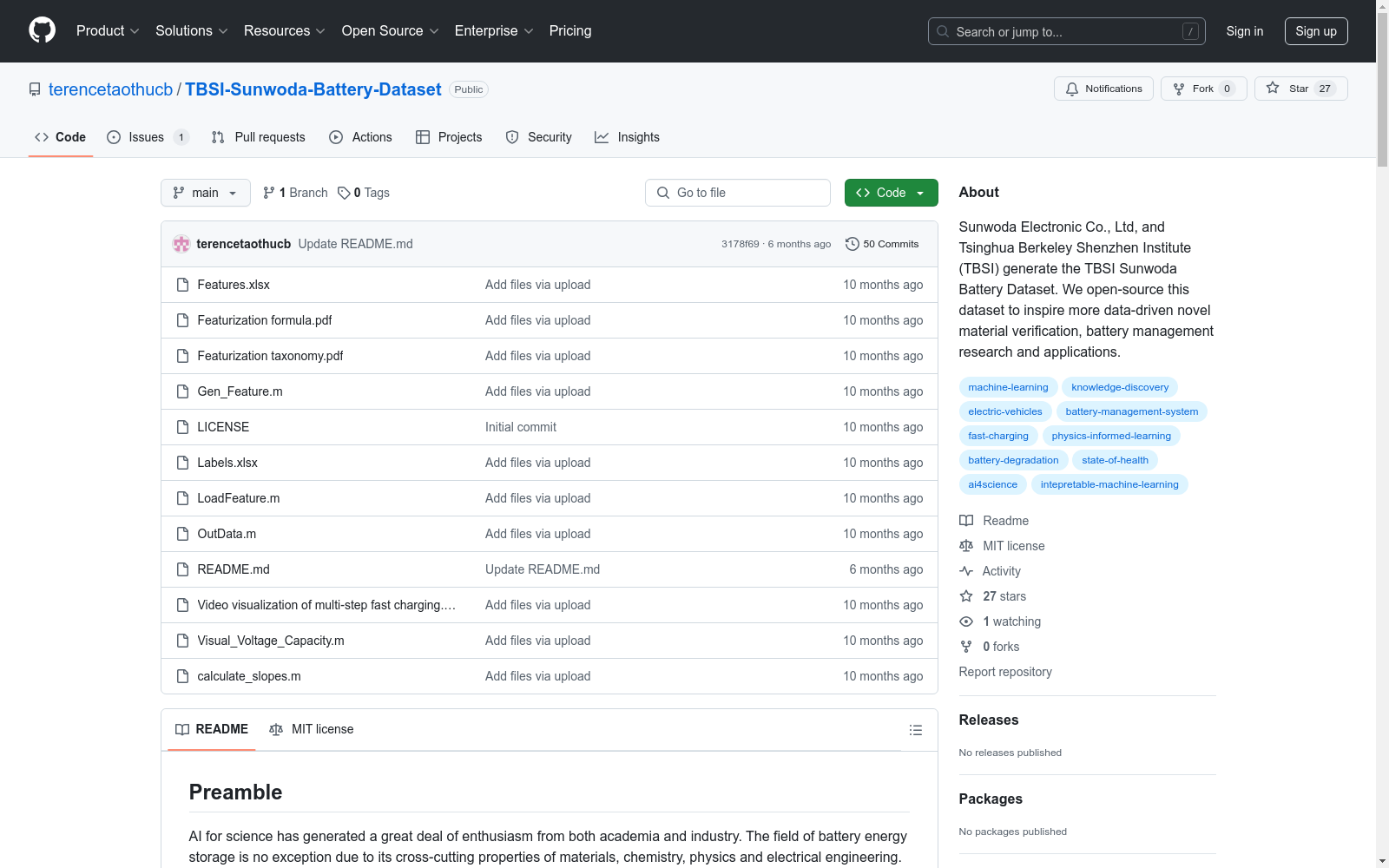Click the scale icon beside MIT license sidebar

[x=966, y=546]
